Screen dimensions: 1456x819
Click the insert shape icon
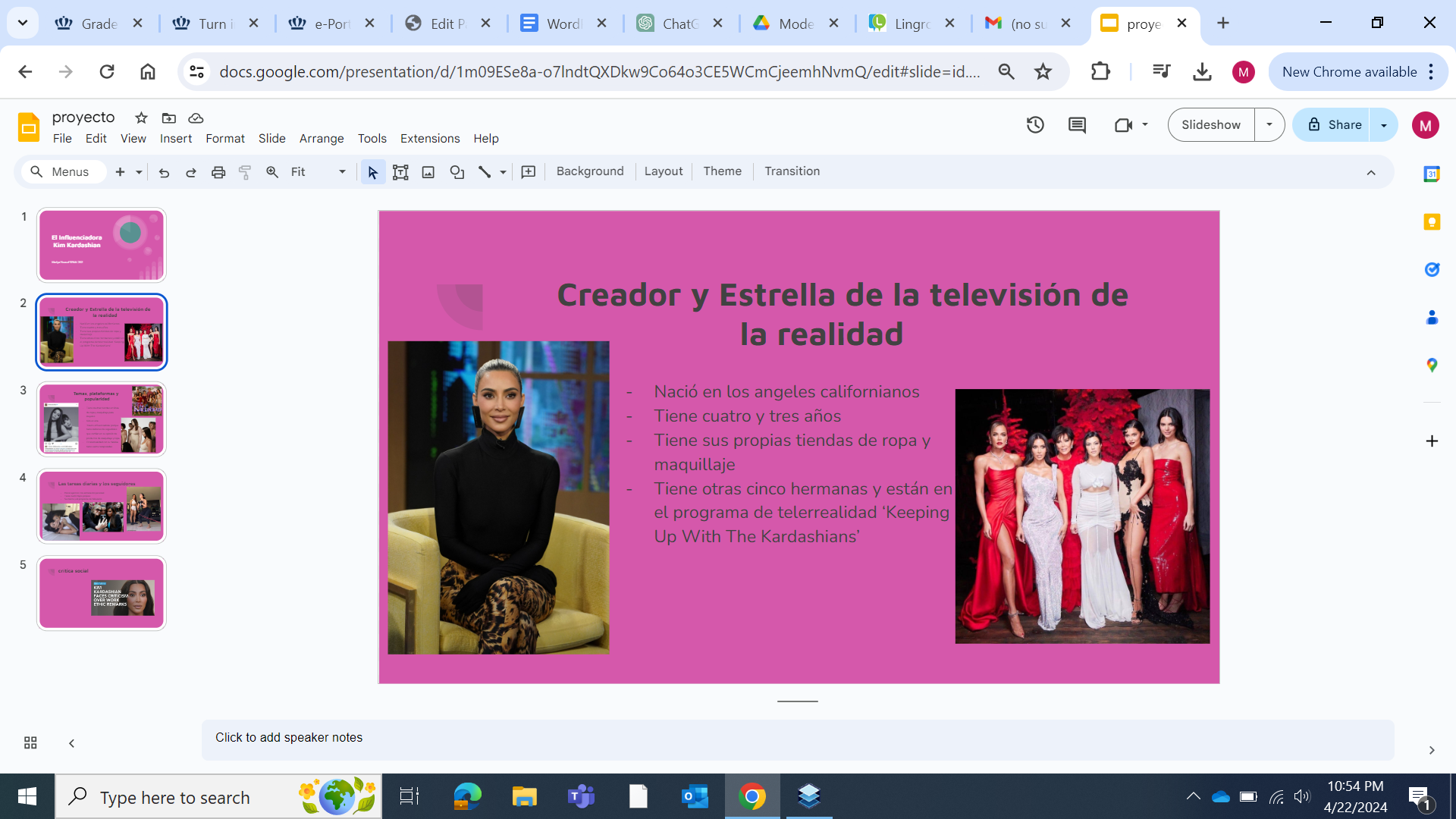click(x=457, y=172)
